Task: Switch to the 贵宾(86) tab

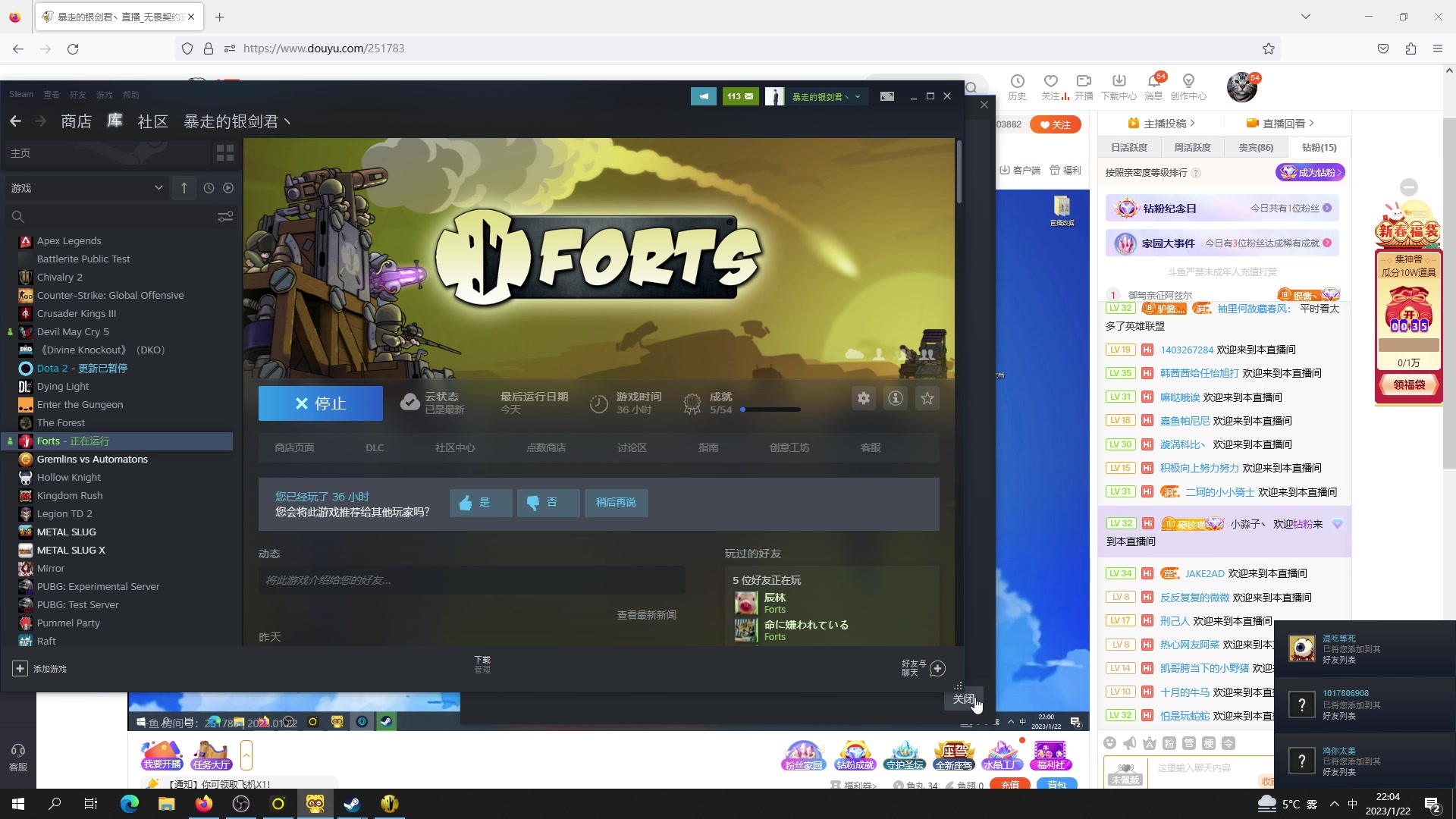Action: tap(1255, 148)
